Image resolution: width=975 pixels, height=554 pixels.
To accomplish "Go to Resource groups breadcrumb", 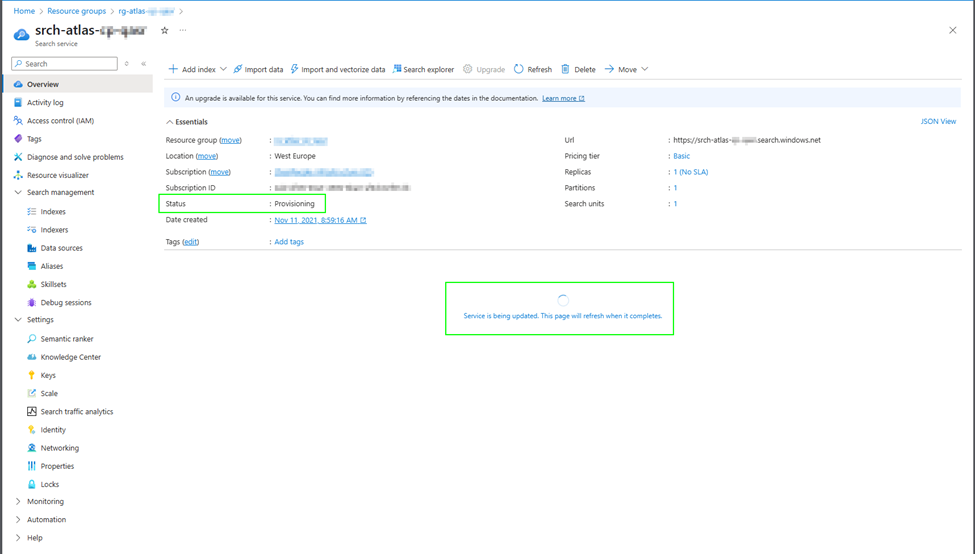I will [76, 11].
